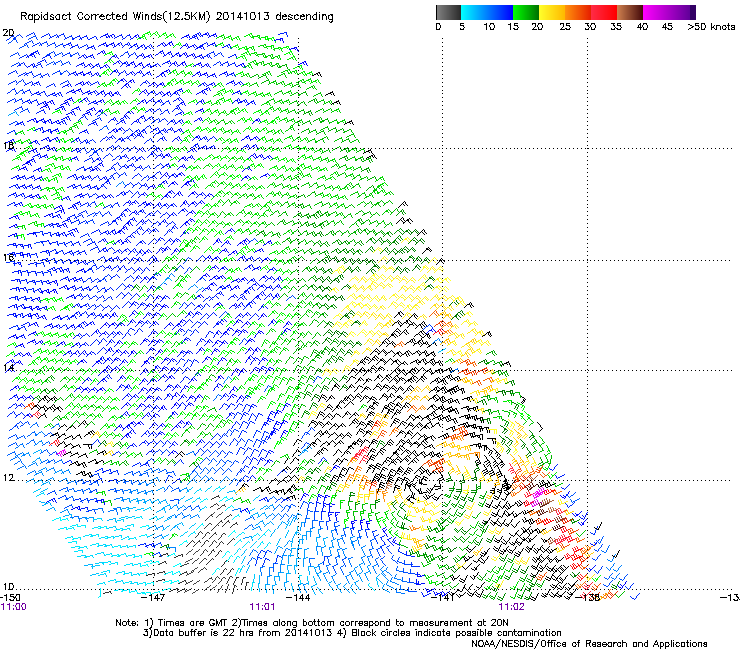Click the purple time label '11:00'

point(14,607)
